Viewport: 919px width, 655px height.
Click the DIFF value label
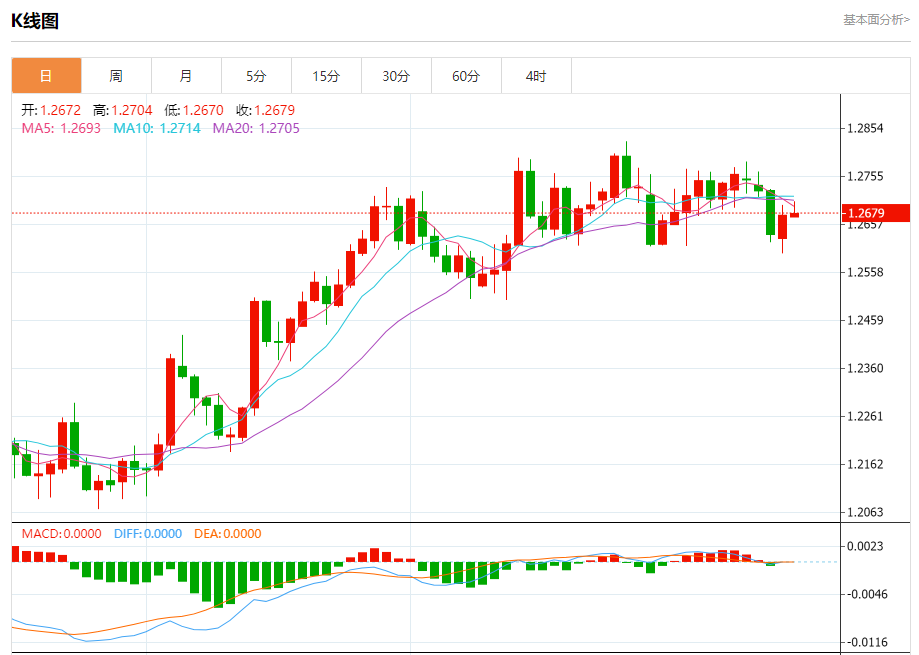point(147,534)
